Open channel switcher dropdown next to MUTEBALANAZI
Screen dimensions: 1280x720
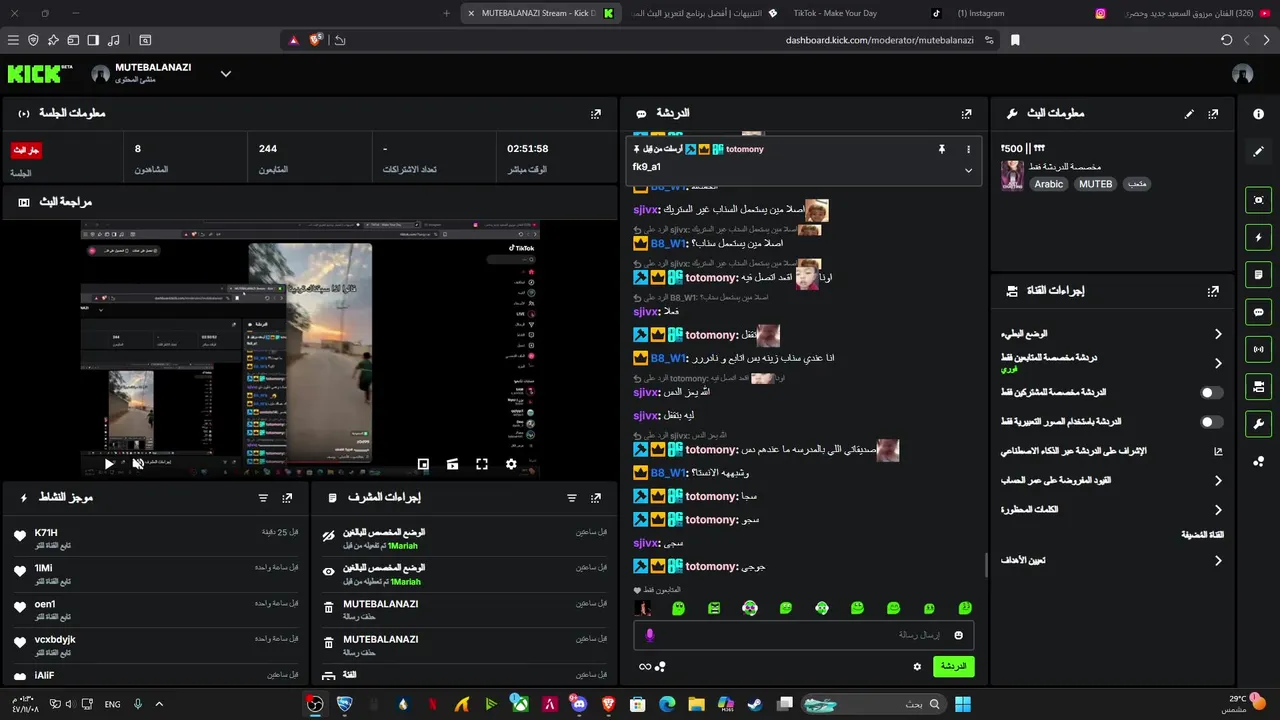(x=226, y=74)
